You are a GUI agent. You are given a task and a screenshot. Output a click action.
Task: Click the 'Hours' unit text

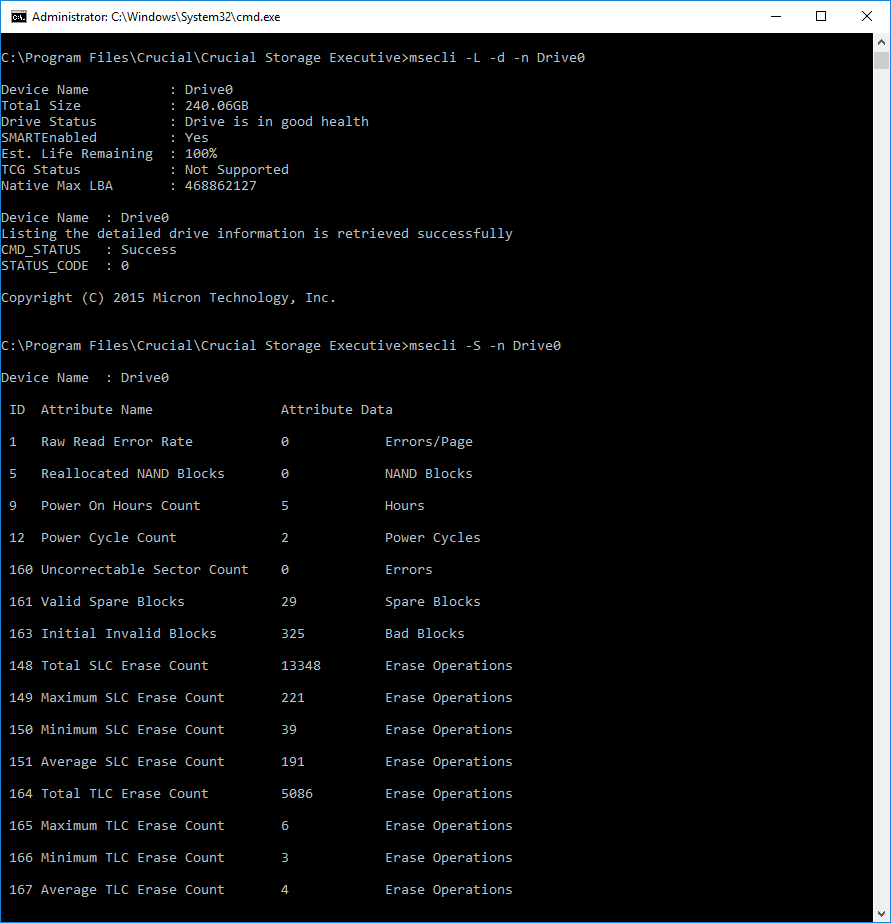(x=404, y=506)
